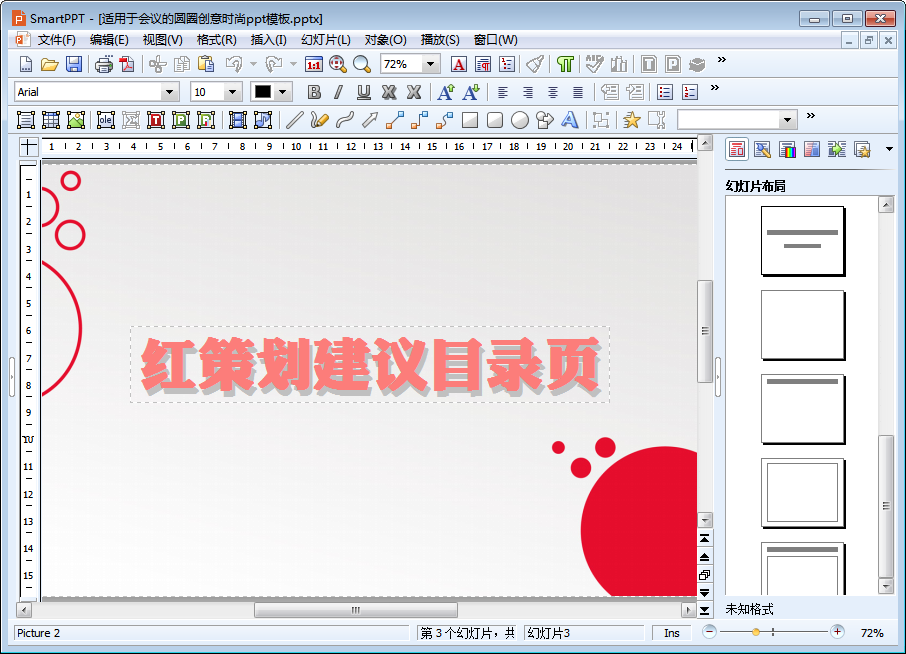
Task: Open the 文件(F) menu
Action: 56,40
